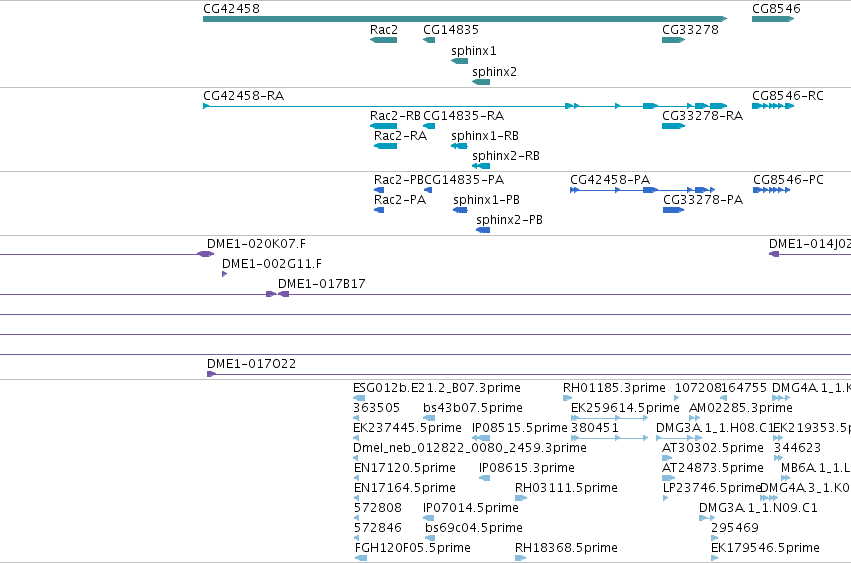Click the 363505 EST label
Screen dimensions: 851x563
tap(377, 408)
